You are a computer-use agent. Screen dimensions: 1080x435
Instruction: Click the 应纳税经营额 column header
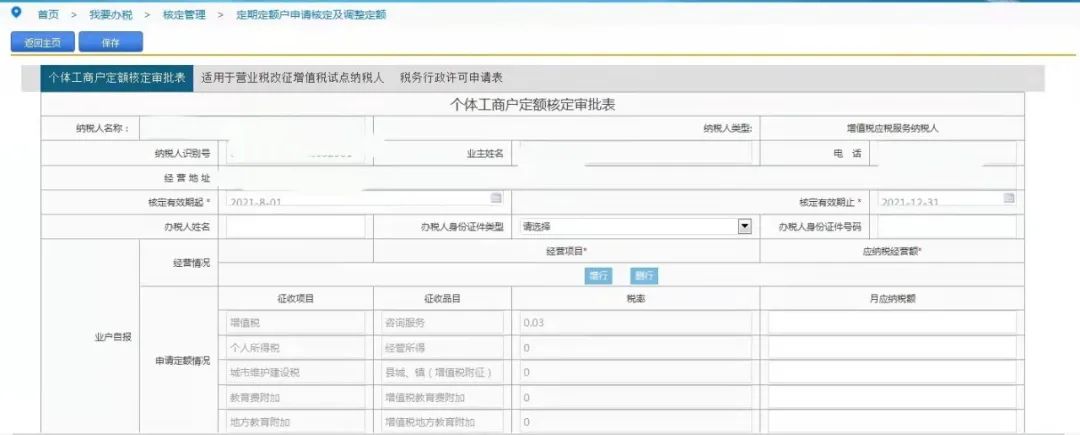click(892, 252)
